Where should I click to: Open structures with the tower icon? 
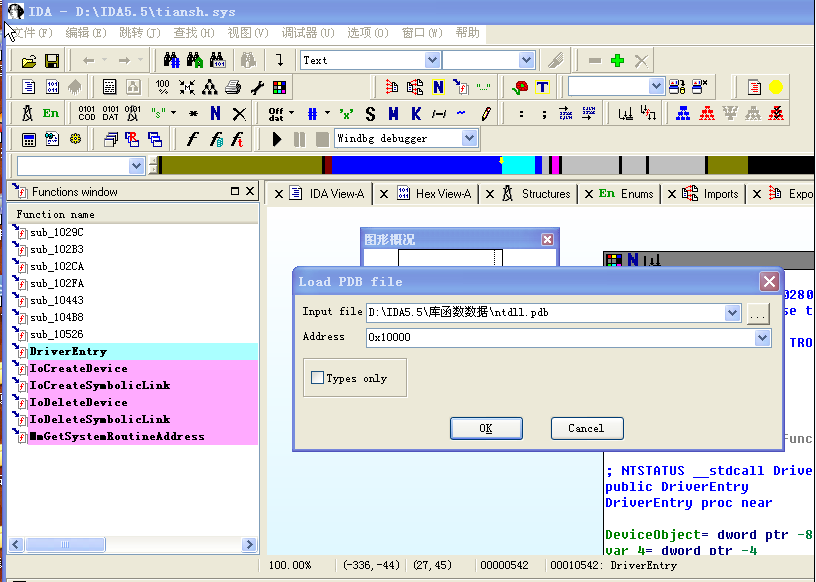pyautogui.click(x=28, y=113)
